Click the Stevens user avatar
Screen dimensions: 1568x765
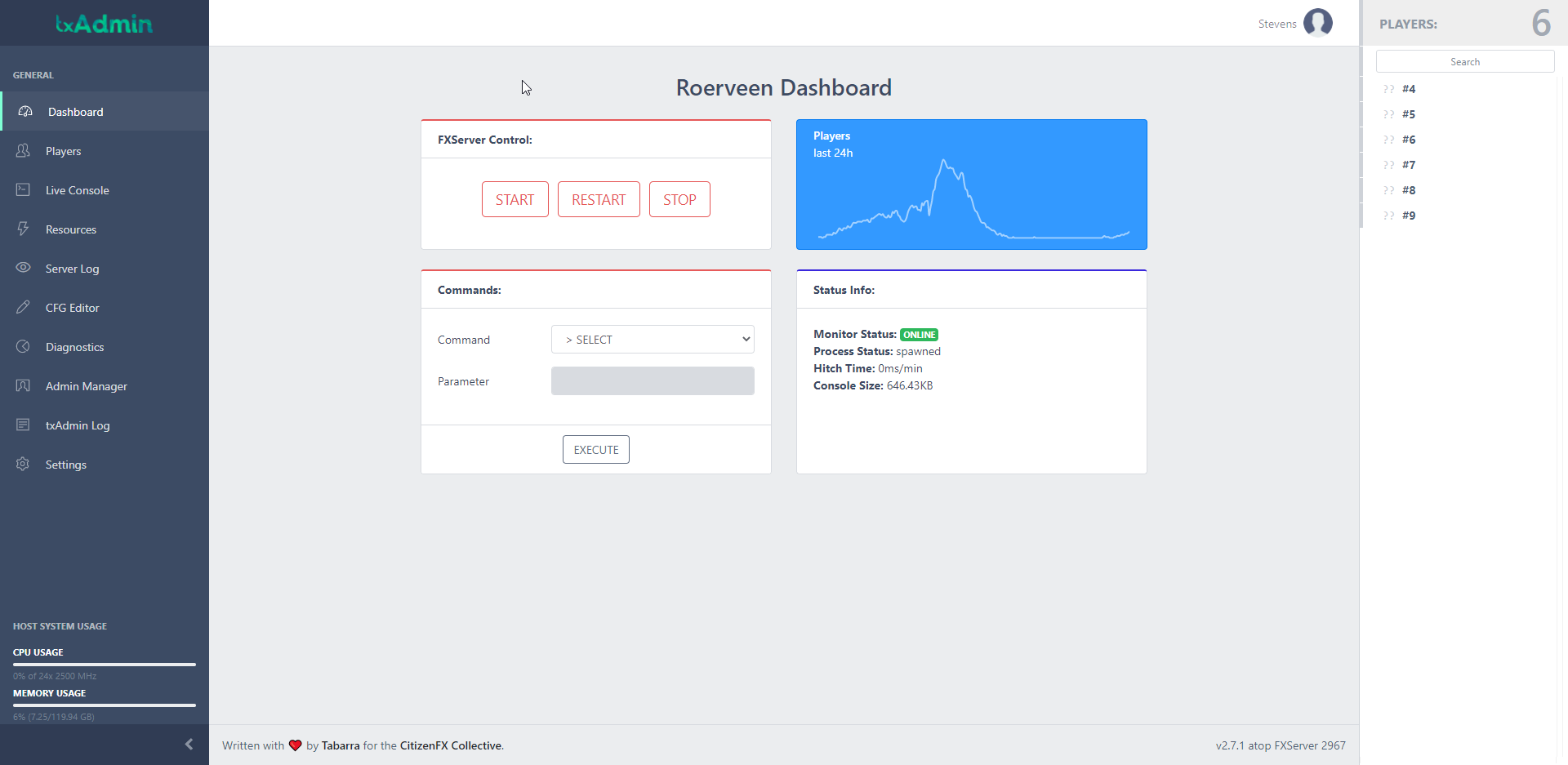click(1317, 23)
